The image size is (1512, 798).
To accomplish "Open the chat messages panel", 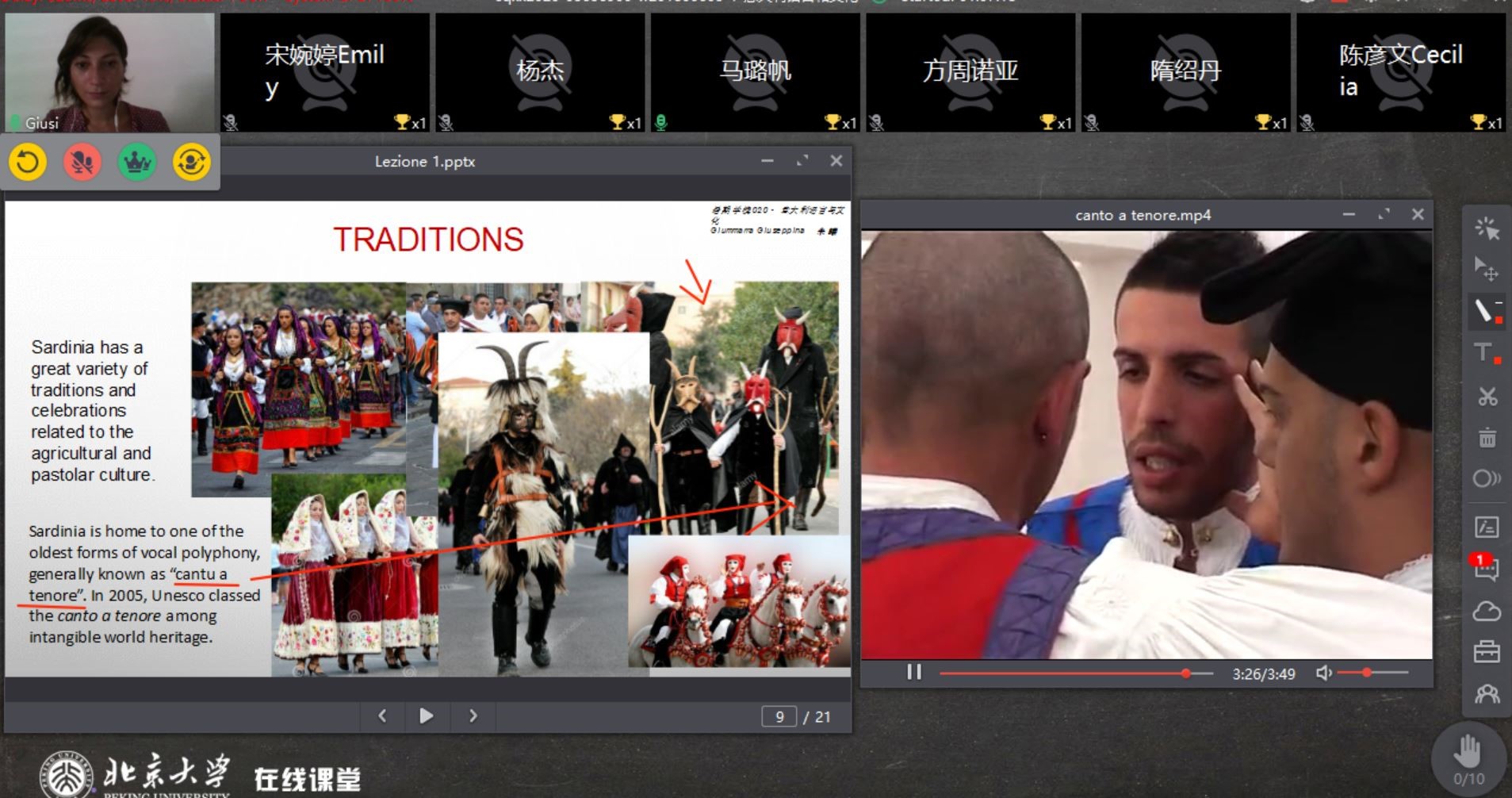I will (1486, 568).
